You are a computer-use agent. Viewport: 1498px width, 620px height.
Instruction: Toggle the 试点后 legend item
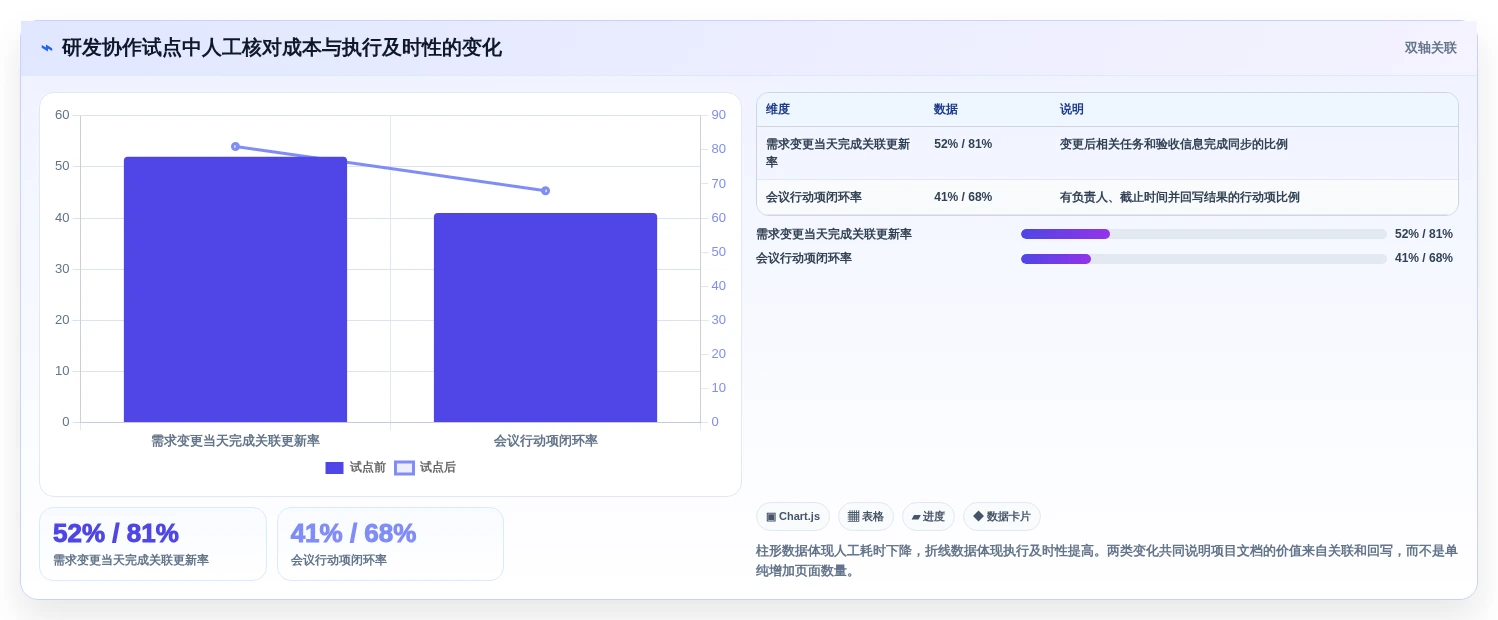click(x=425, y=468)
